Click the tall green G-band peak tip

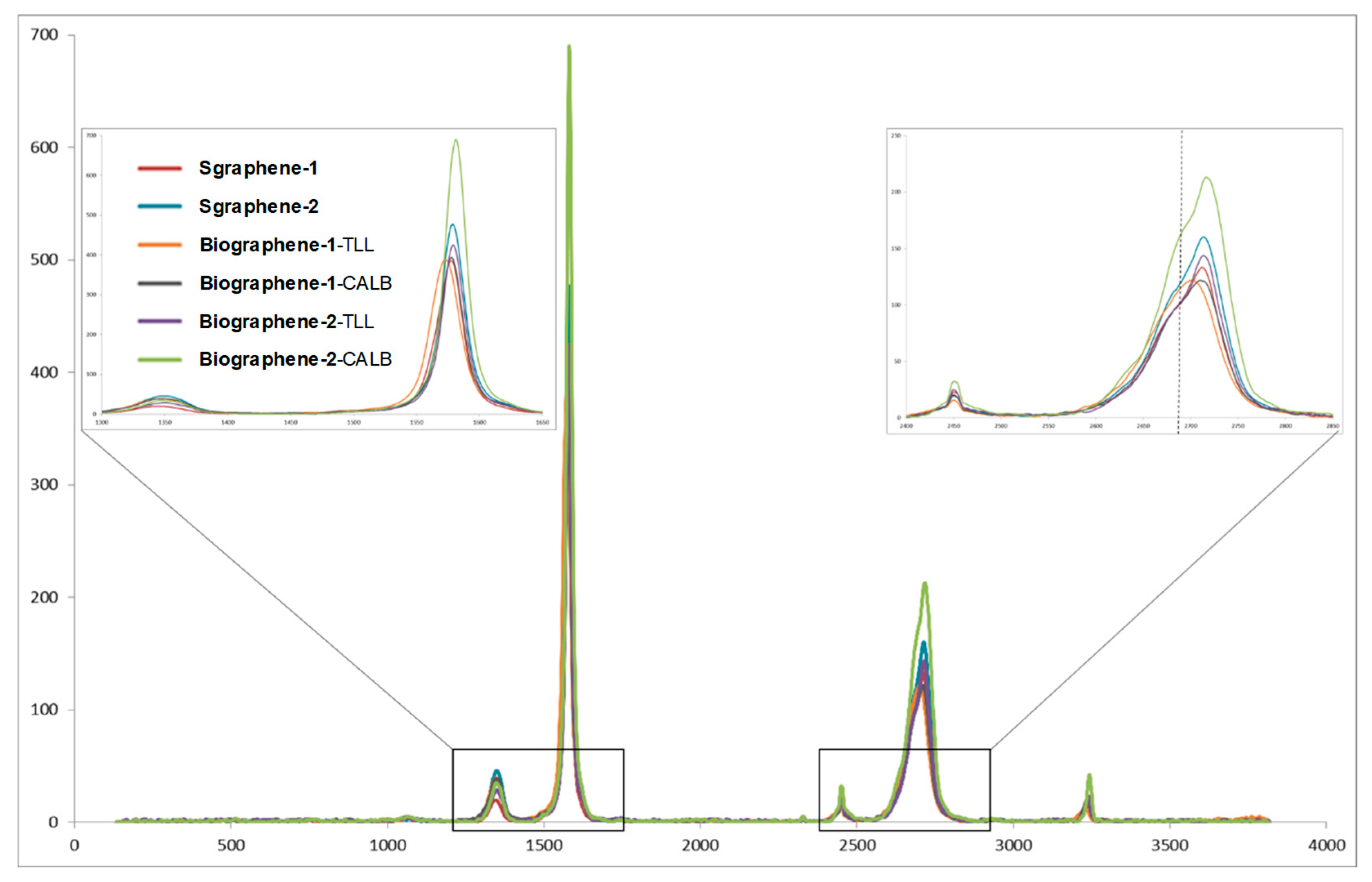[569, 47]
